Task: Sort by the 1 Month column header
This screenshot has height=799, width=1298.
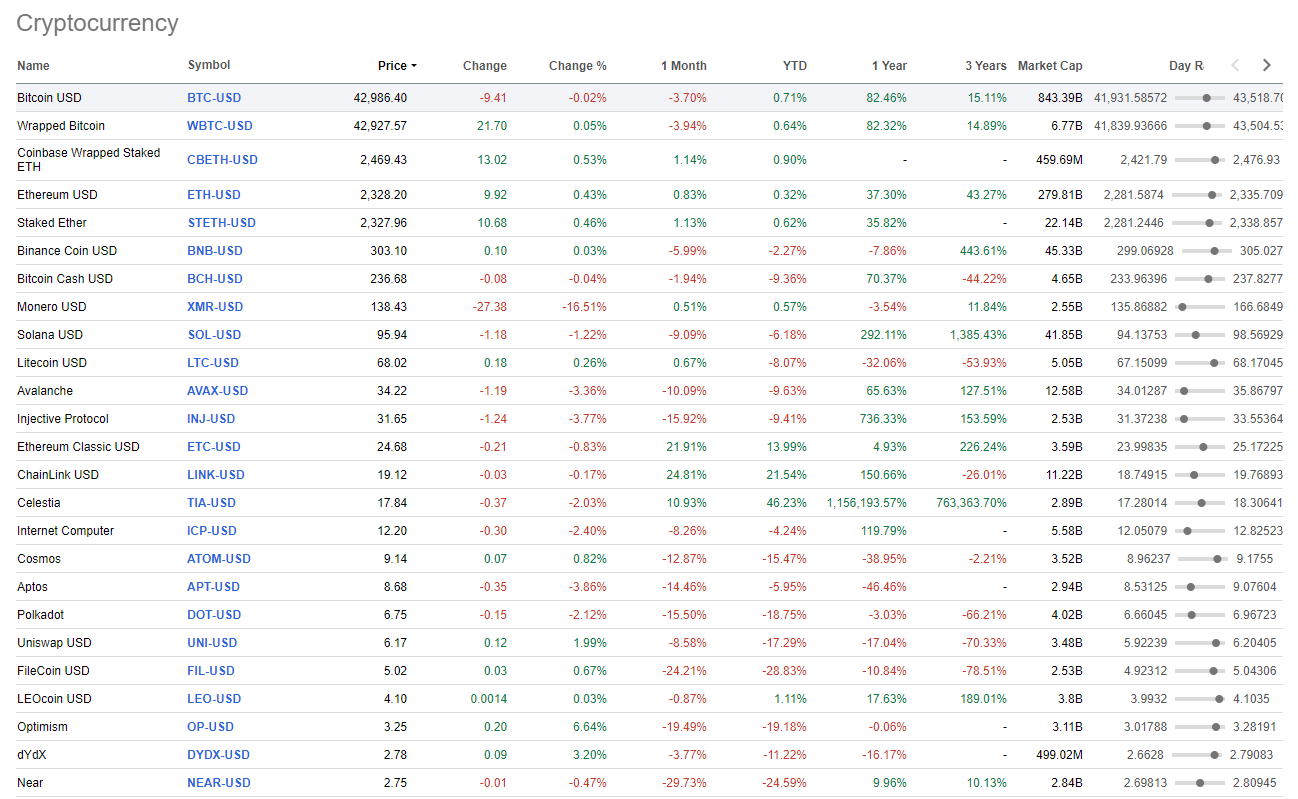Action: (684, 66)
